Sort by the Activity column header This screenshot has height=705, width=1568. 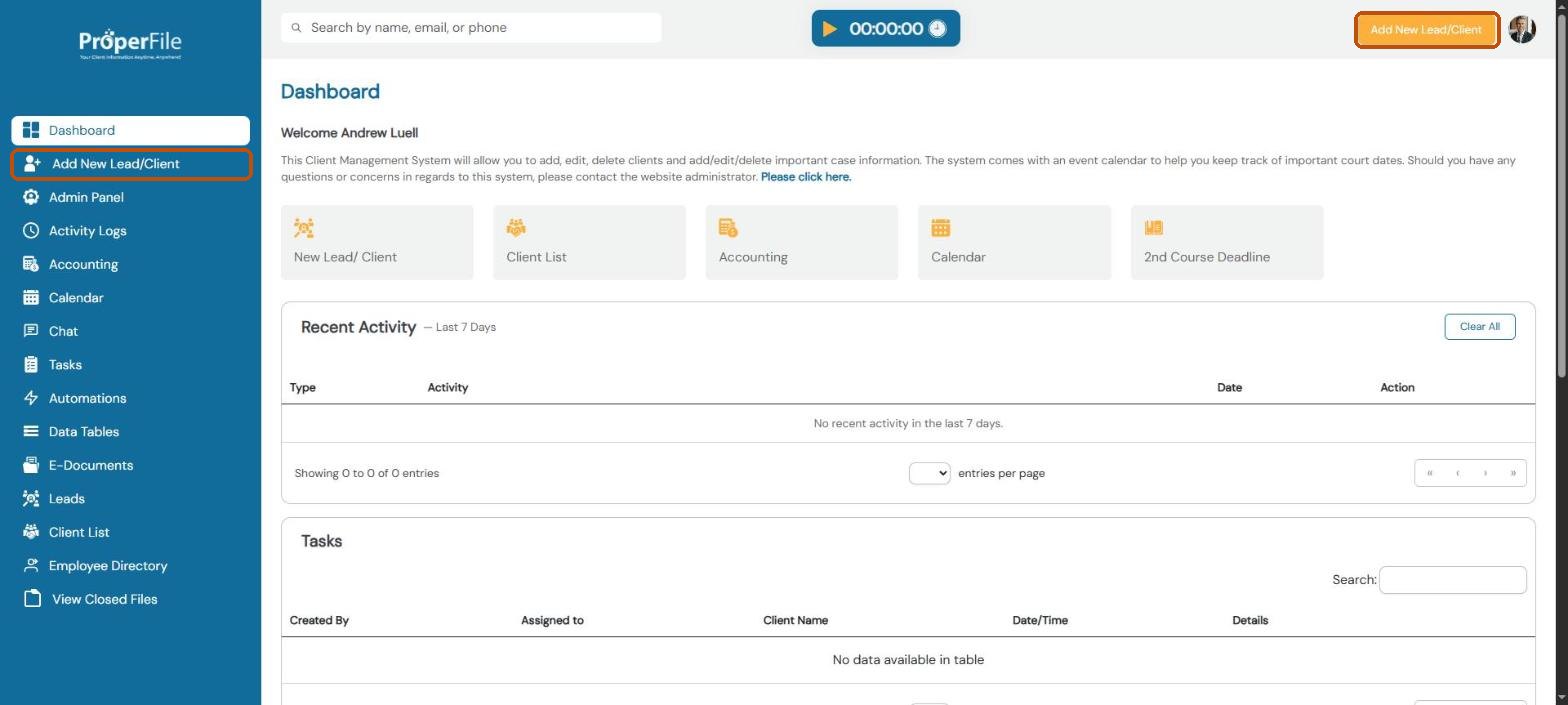tap(447, 387)
